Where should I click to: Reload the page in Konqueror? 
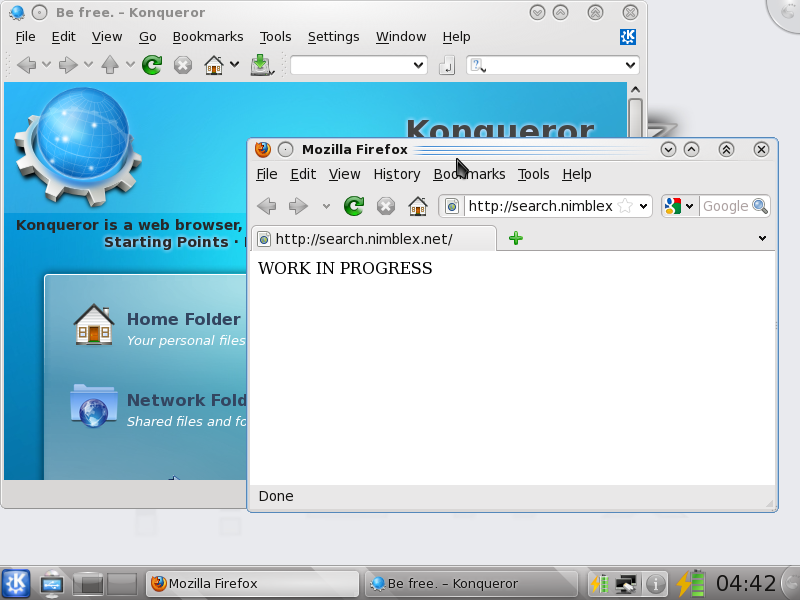coord(152,65)
